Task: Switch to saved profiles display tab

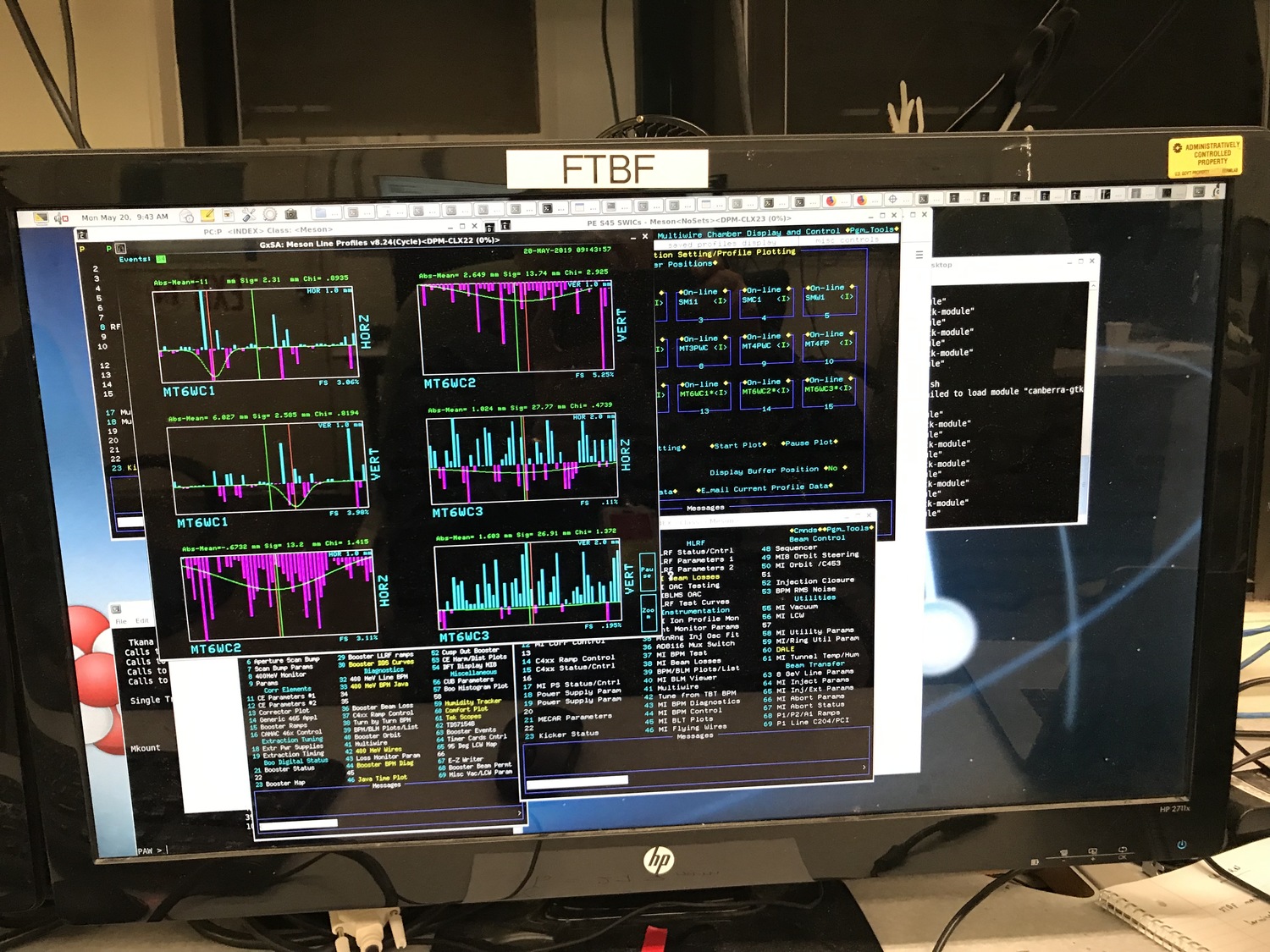Action: [722, 244]
